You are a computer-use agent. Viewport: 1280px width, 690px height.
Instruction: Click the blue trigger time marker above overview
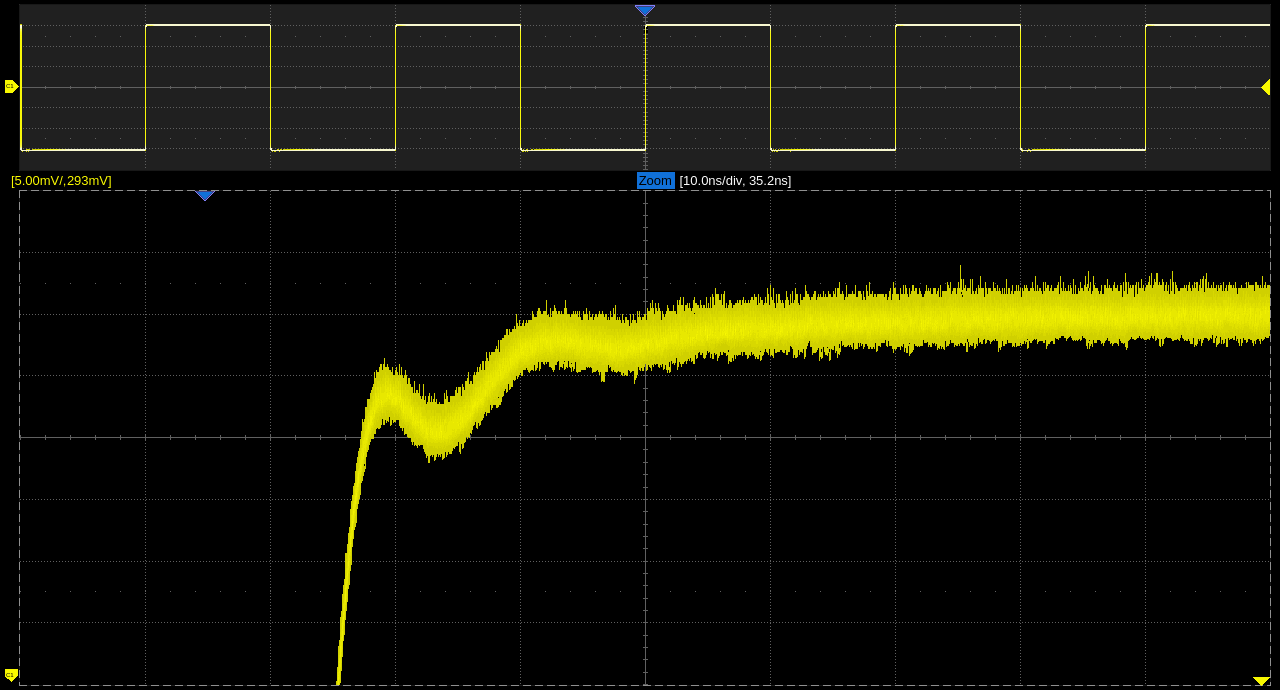645,10
